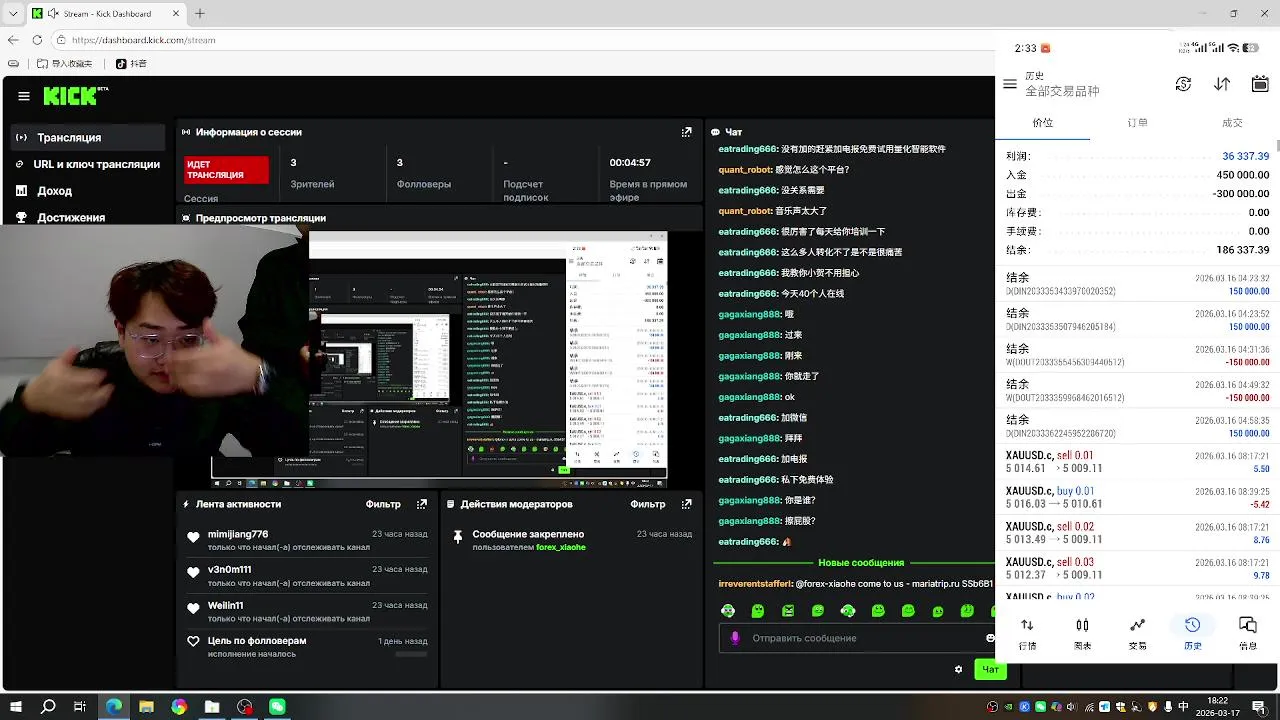Viewport: 1280px width, 720px height.
Task: Open a new browser tab
Action: [x=199, y=13]
